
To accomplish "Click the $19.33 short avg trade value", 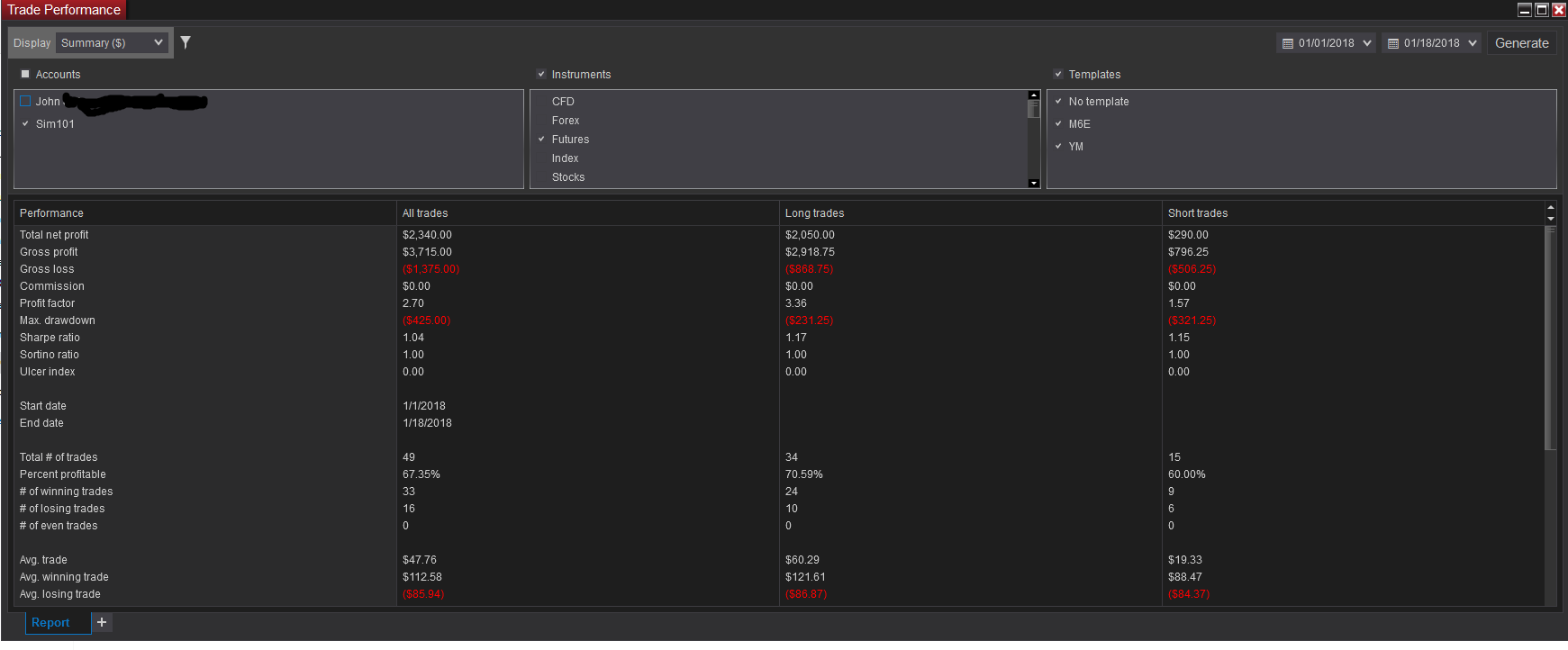I will click(1185, 560).
